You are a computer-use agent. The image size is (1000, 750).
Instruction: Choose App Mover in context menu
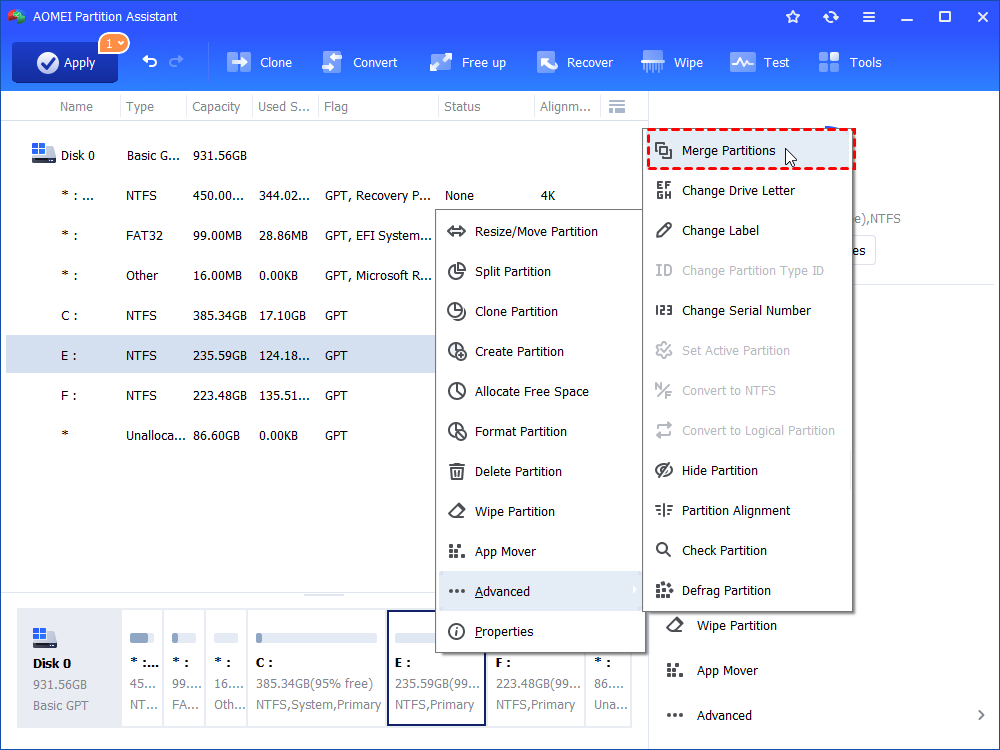[540, 552]
